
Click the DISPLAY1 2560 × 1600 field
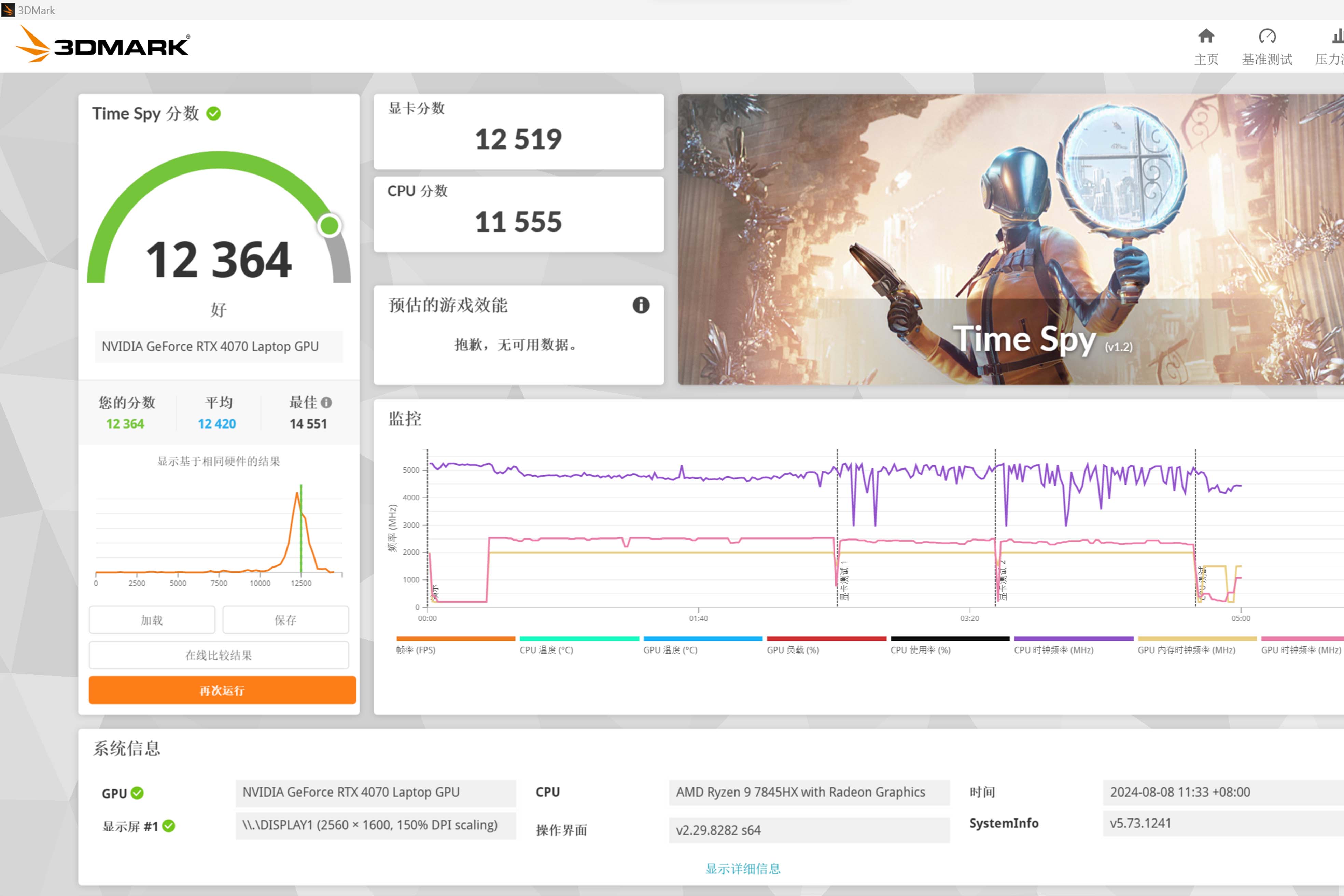pos(375,825)
